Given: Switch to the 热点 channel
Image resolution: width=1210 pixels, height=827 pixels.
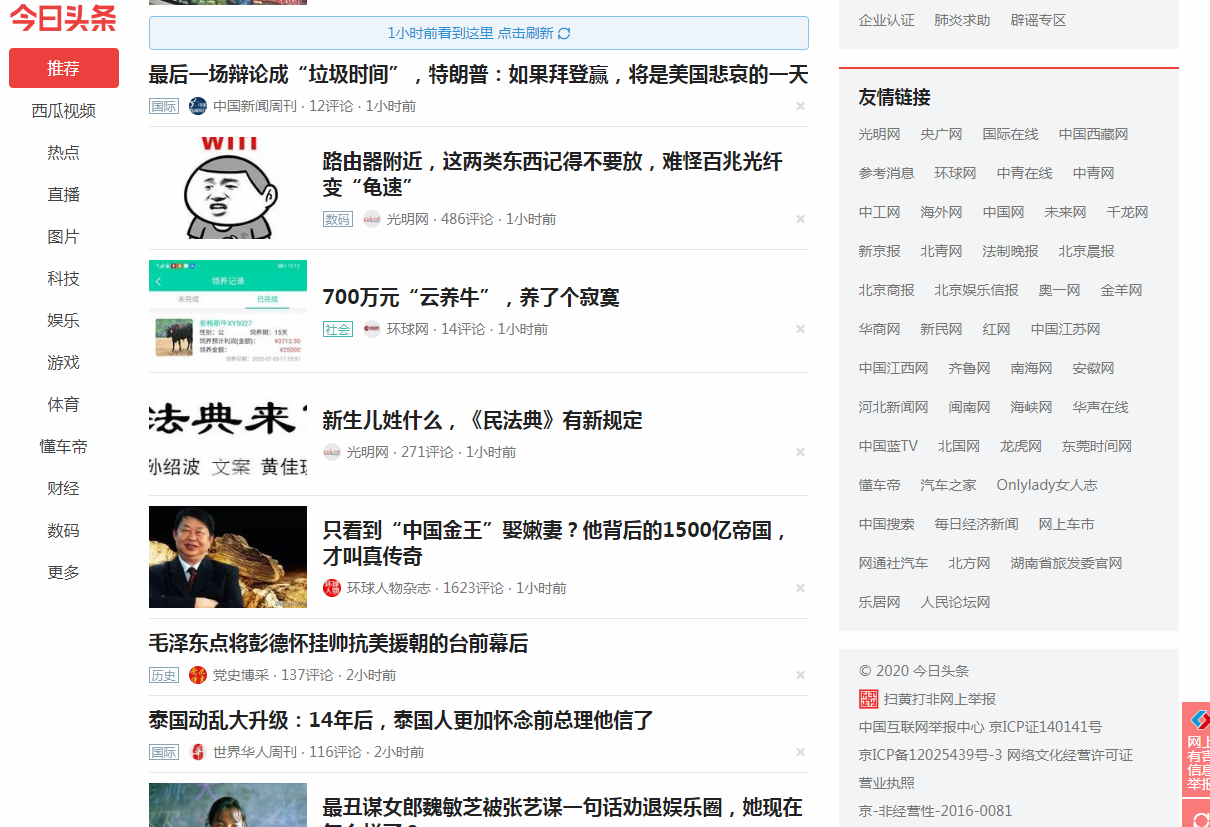Looking at the screenshot, I should 64,153.
